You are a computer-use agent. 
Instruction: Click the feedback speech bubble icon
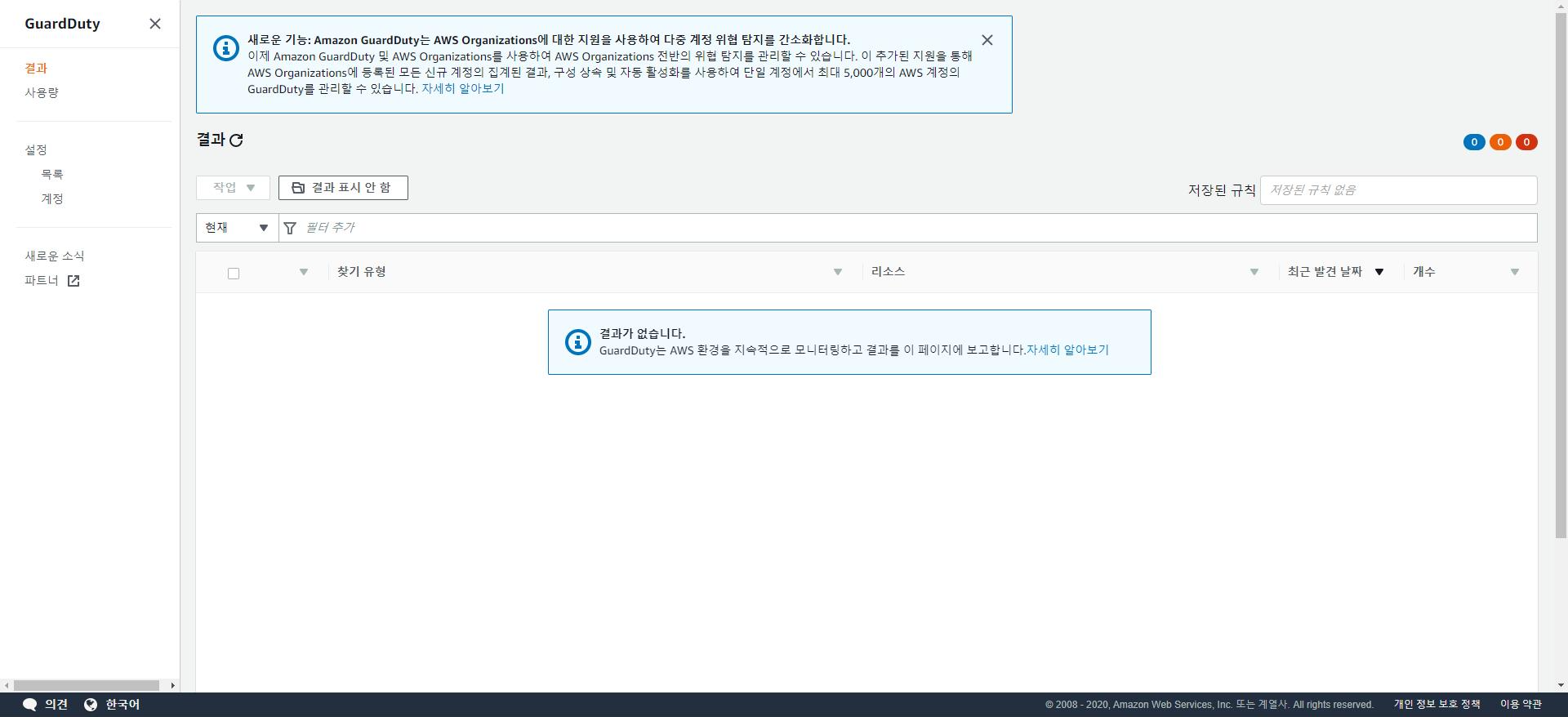pos(29,705)
